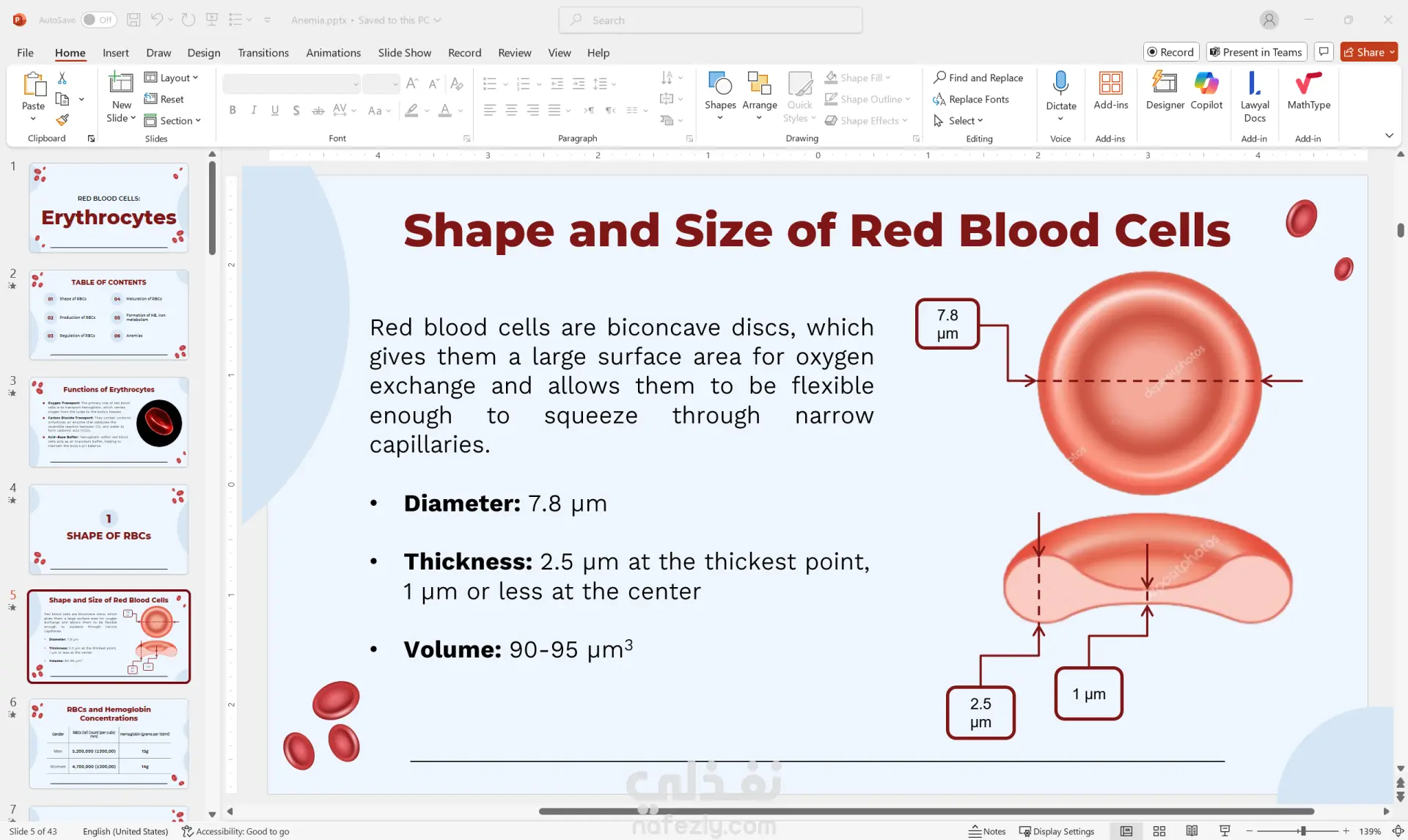Open the Transitions ribbon tab
The image size is (1408, 840).
click(263, 53)
